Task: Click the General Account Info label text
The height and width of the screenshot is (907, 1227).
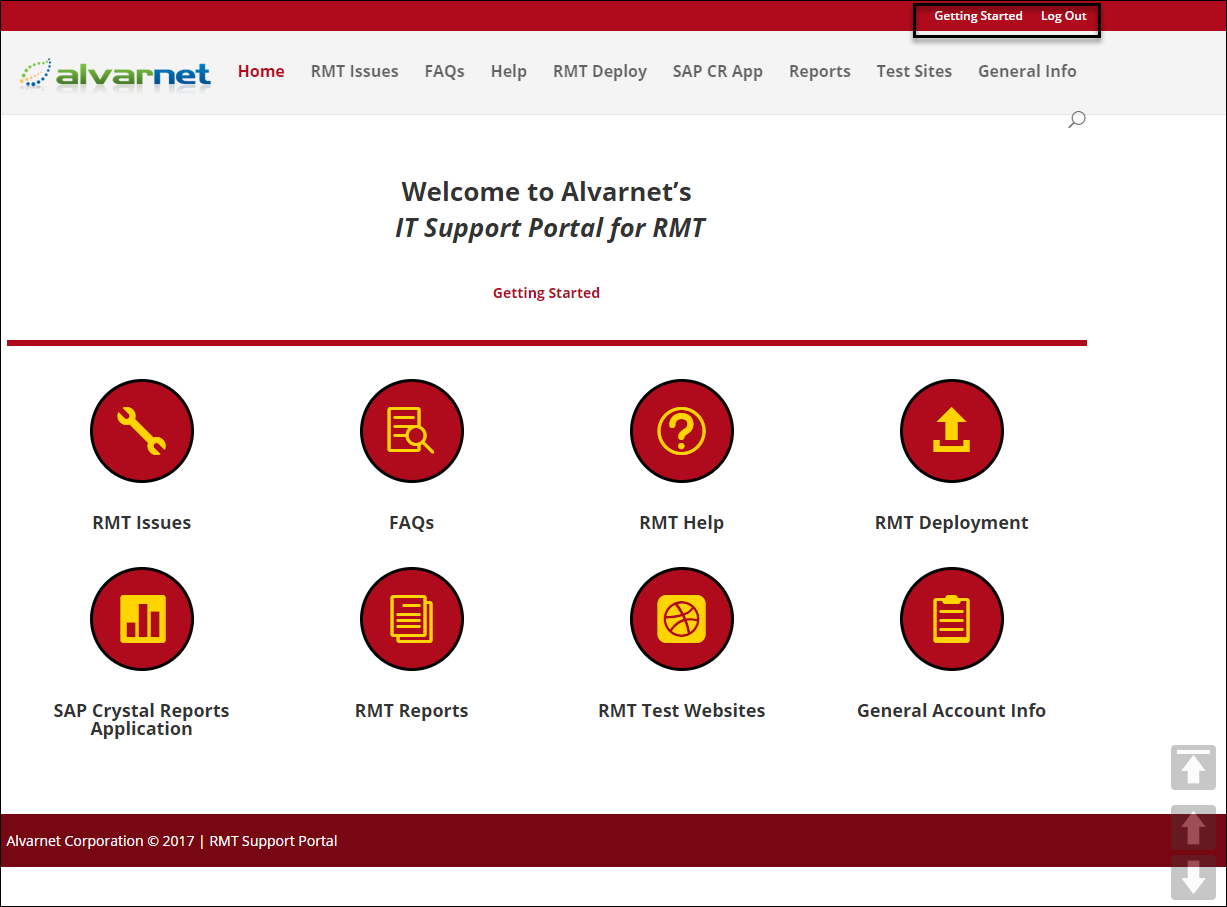Action: coord(952,710)
